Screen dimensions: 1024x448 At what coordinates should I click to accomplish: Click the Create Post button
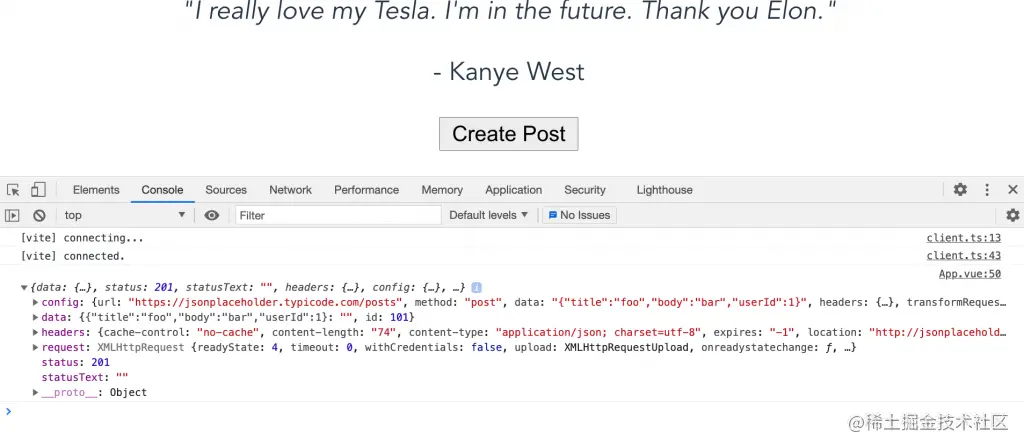pos(508,134)
